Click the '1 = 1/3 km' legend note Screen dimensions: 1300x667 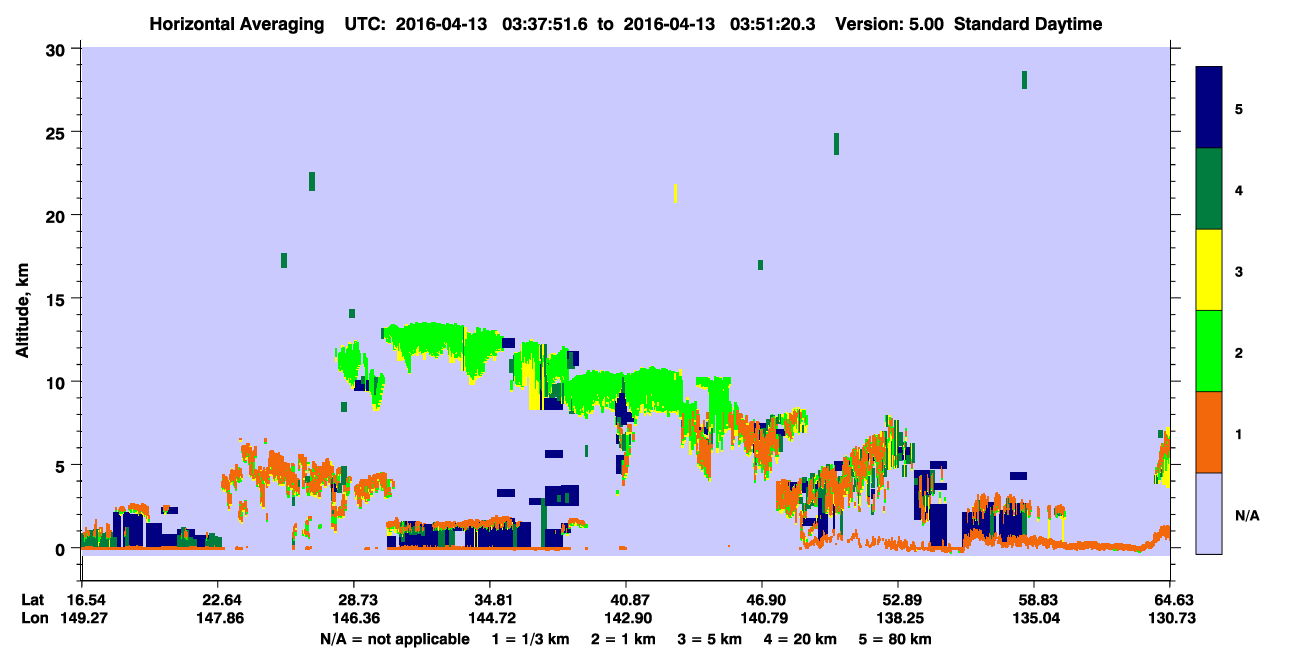tap(531, 639)
